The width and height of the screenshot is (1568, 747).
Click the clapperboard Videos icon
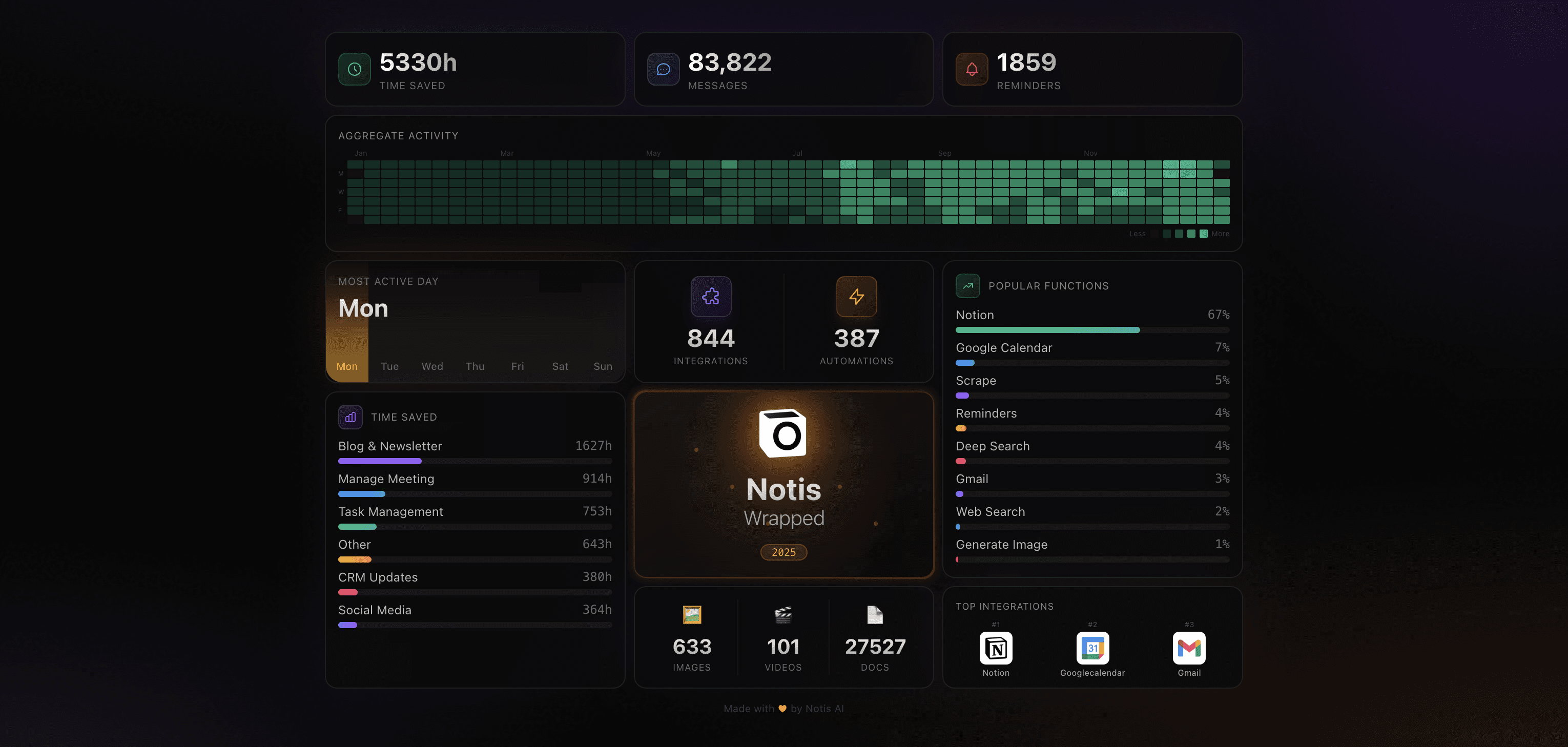click(783, 615)
